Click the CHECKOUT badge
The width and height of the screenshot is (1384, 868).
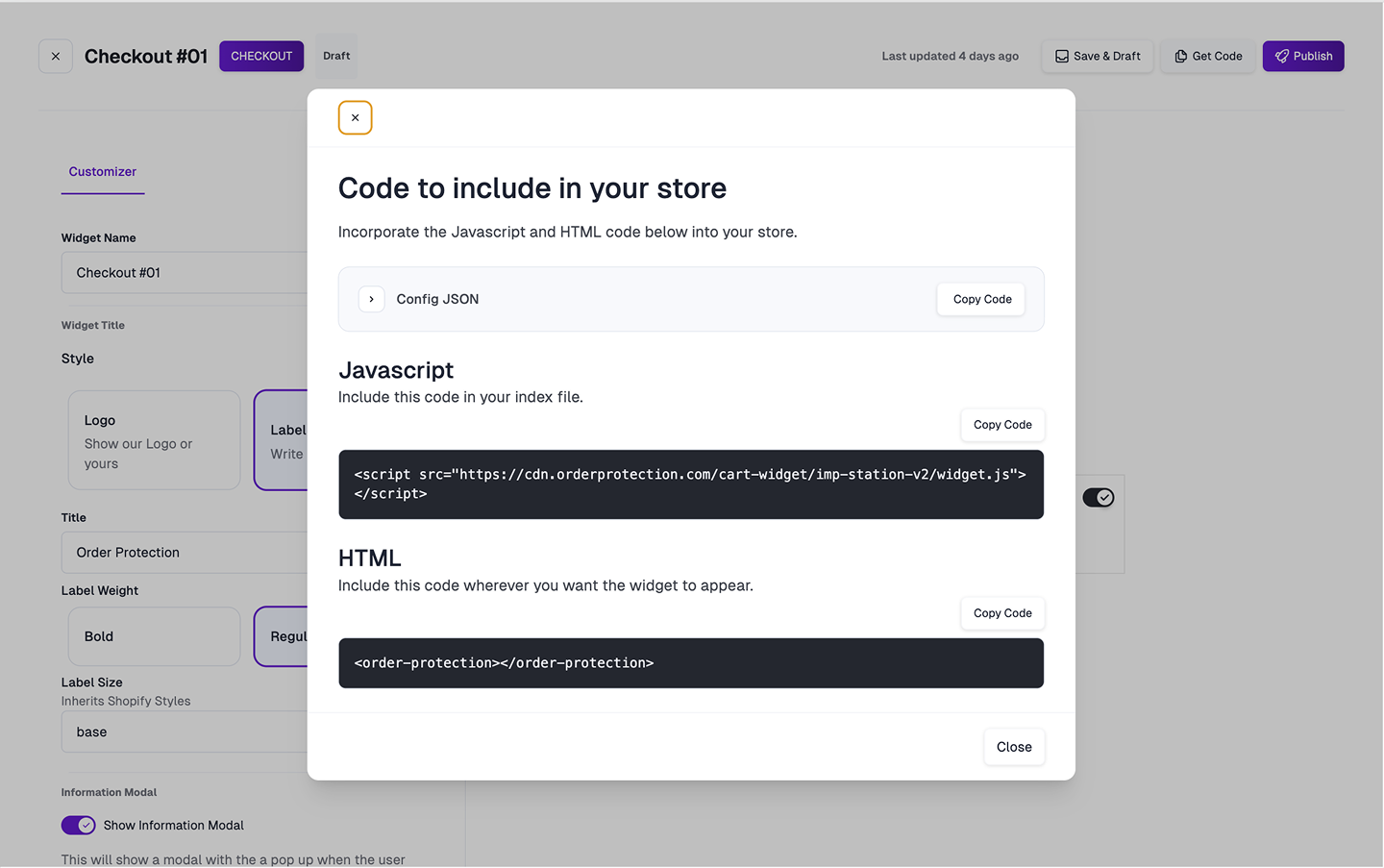(x=261, y=57)
